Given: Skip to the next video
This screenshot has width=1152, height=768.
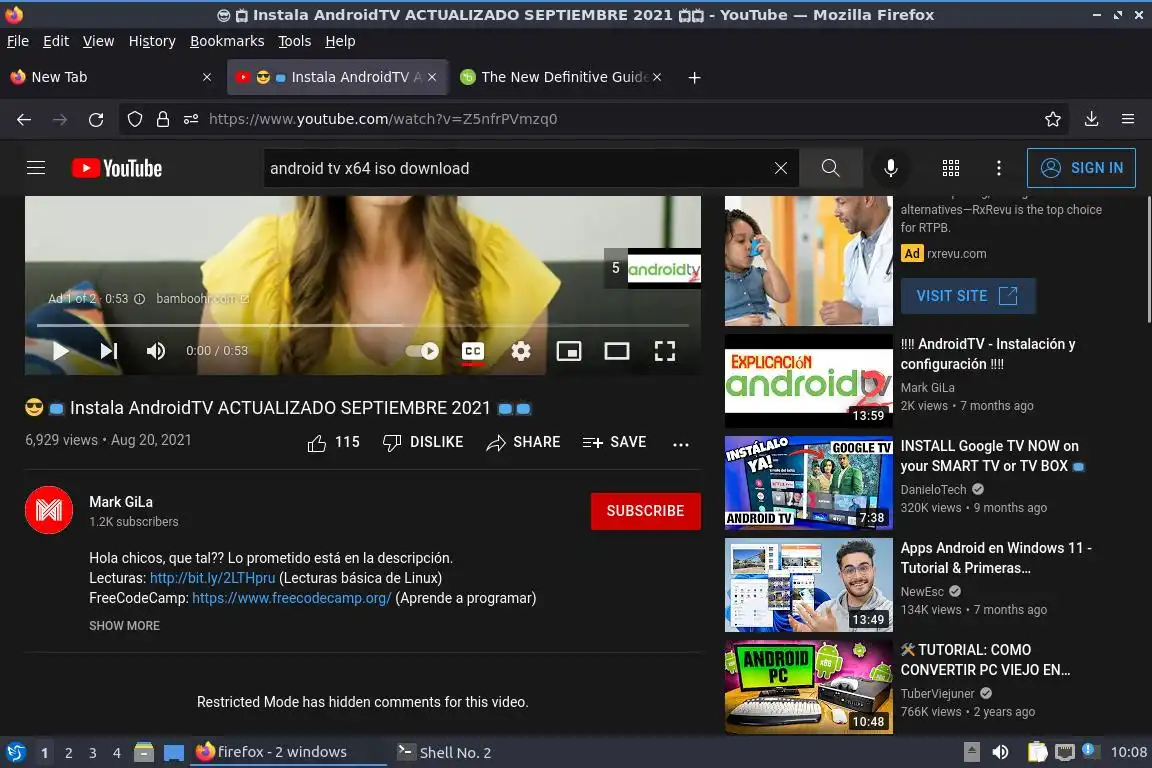Looking at the screenshot, I should (x=109, y=351).
